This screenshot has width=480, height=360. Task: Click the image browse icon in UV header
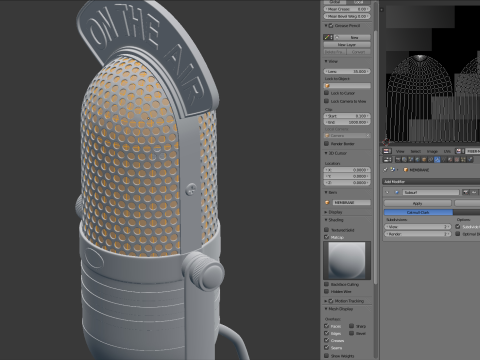pyautogui.click(x=459, y=151)
